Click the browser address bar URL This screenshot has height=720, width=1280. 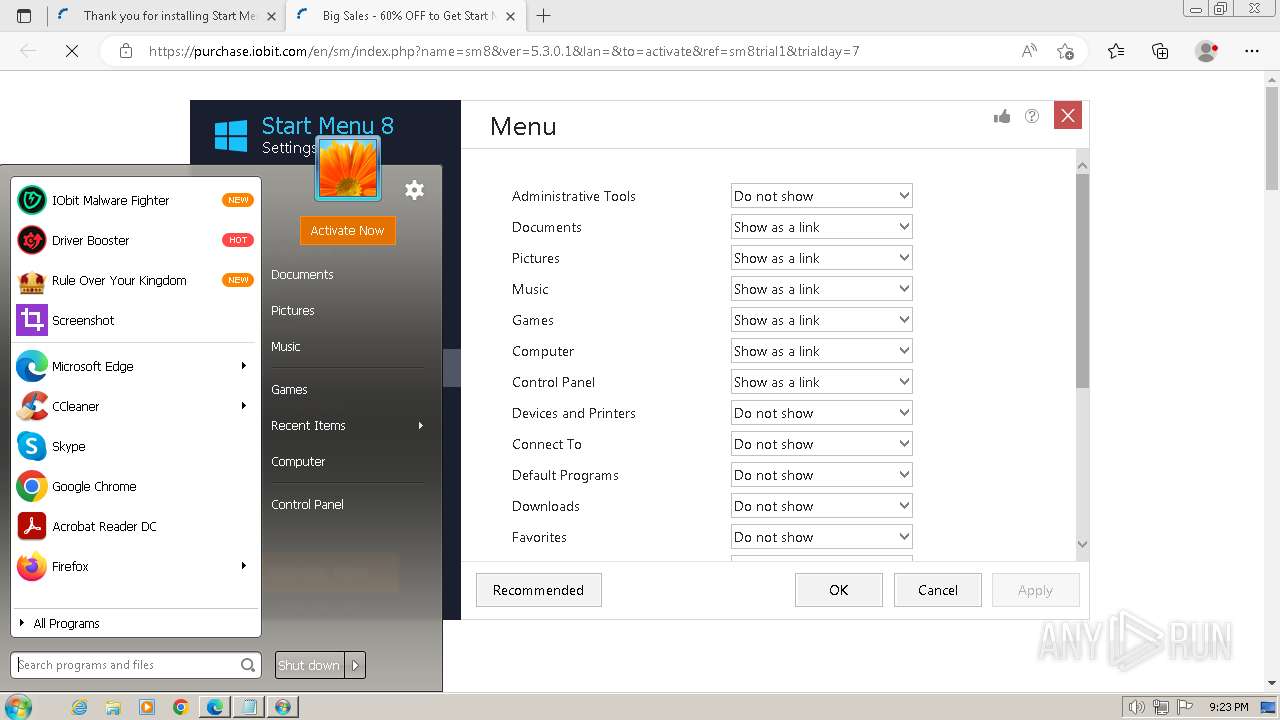pyautogui.click(x=504, y=51)
